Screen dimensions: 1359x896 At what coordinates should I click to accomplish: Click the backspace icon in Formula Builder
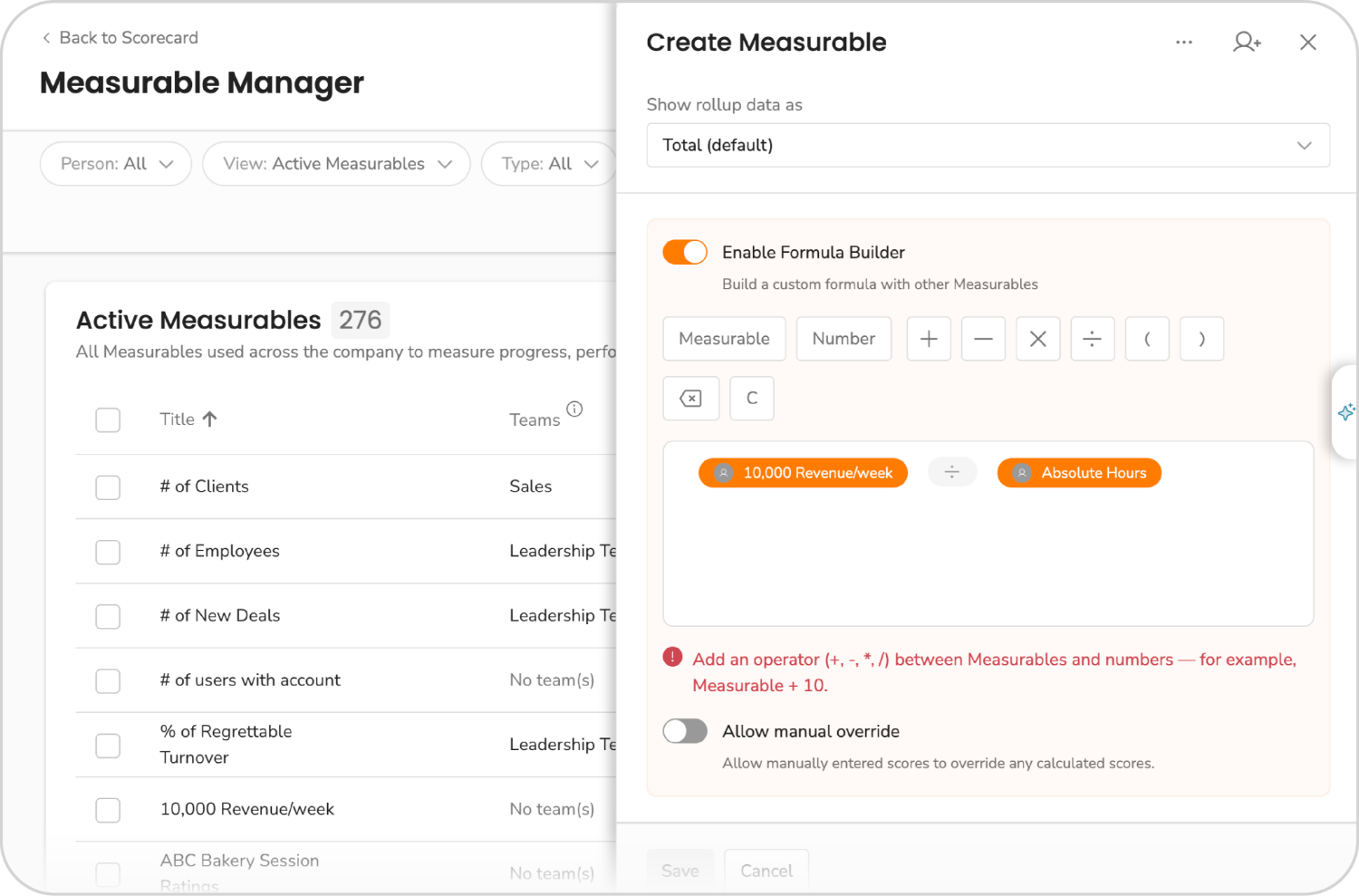coord(690,398)
